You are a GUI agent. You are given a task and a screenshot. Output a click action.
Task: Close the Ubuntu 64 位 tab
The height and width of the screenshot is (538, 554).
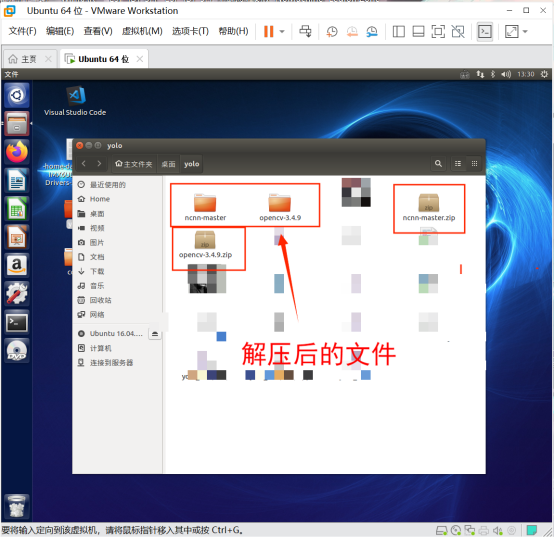pos(140,59)
